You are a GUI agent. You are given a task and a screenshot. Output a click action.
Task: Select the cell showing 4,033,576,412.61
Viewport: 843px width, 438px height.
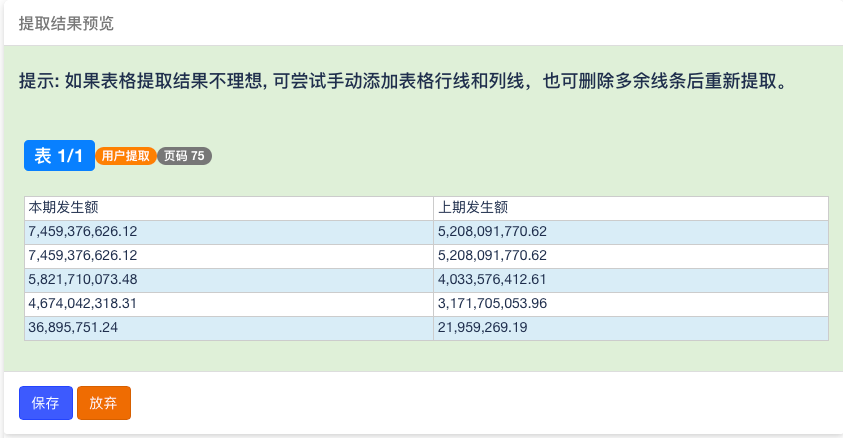(x=631, y=281)
